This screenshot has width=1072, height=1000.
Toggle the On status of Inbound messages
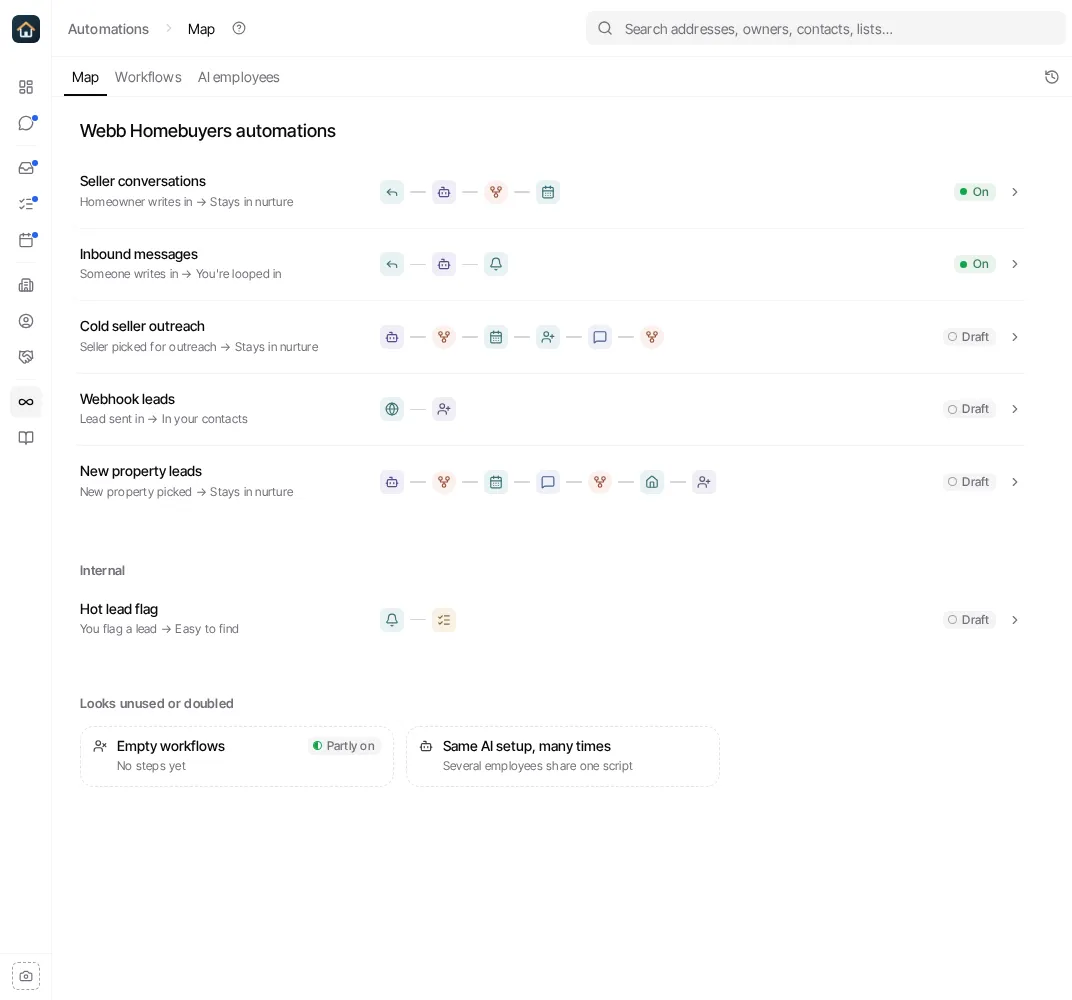point(974,264)
